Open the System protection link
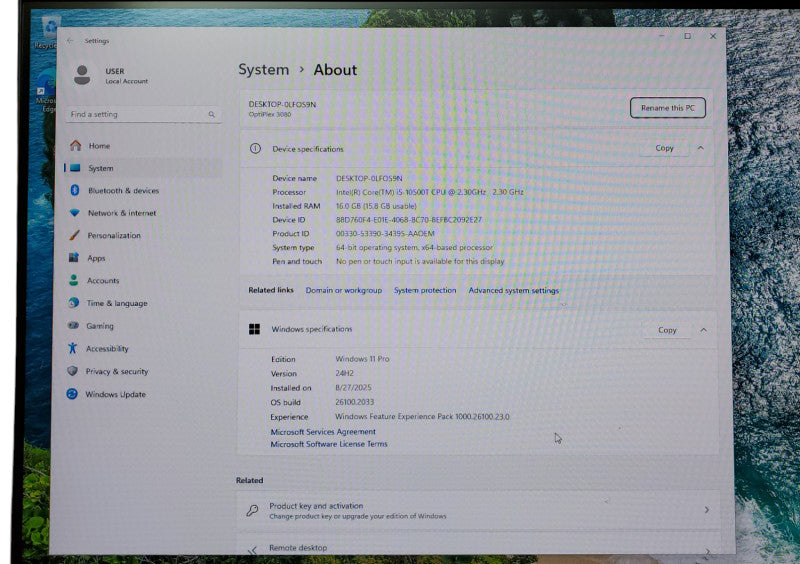 coord(424,290)
